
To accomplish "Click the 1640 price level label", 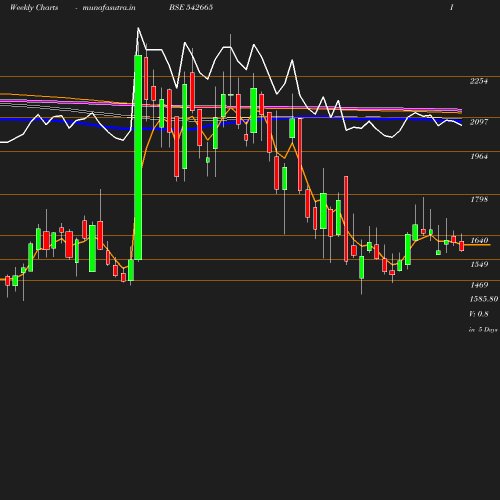I will point(479,240).
